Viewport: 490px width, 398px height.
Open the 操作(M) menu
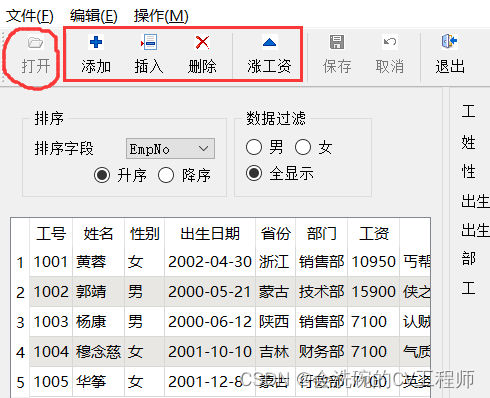[161, 16]
